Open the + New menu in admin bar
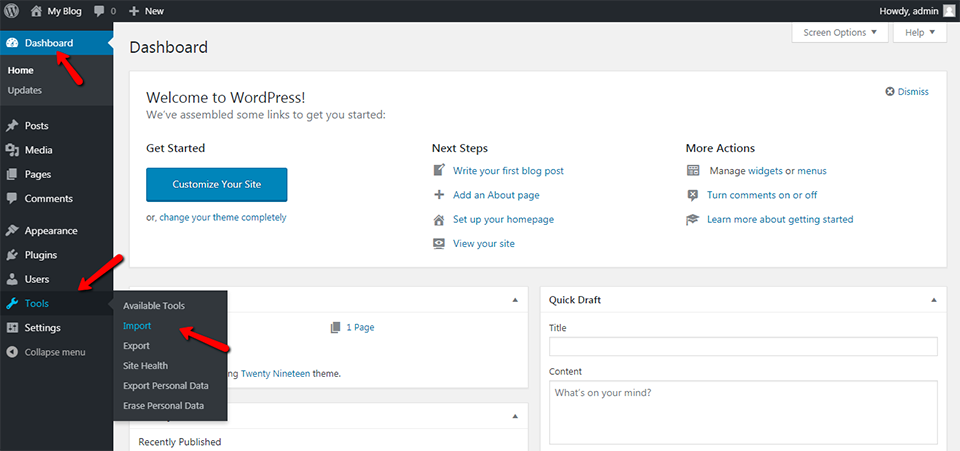 point(146,11)
